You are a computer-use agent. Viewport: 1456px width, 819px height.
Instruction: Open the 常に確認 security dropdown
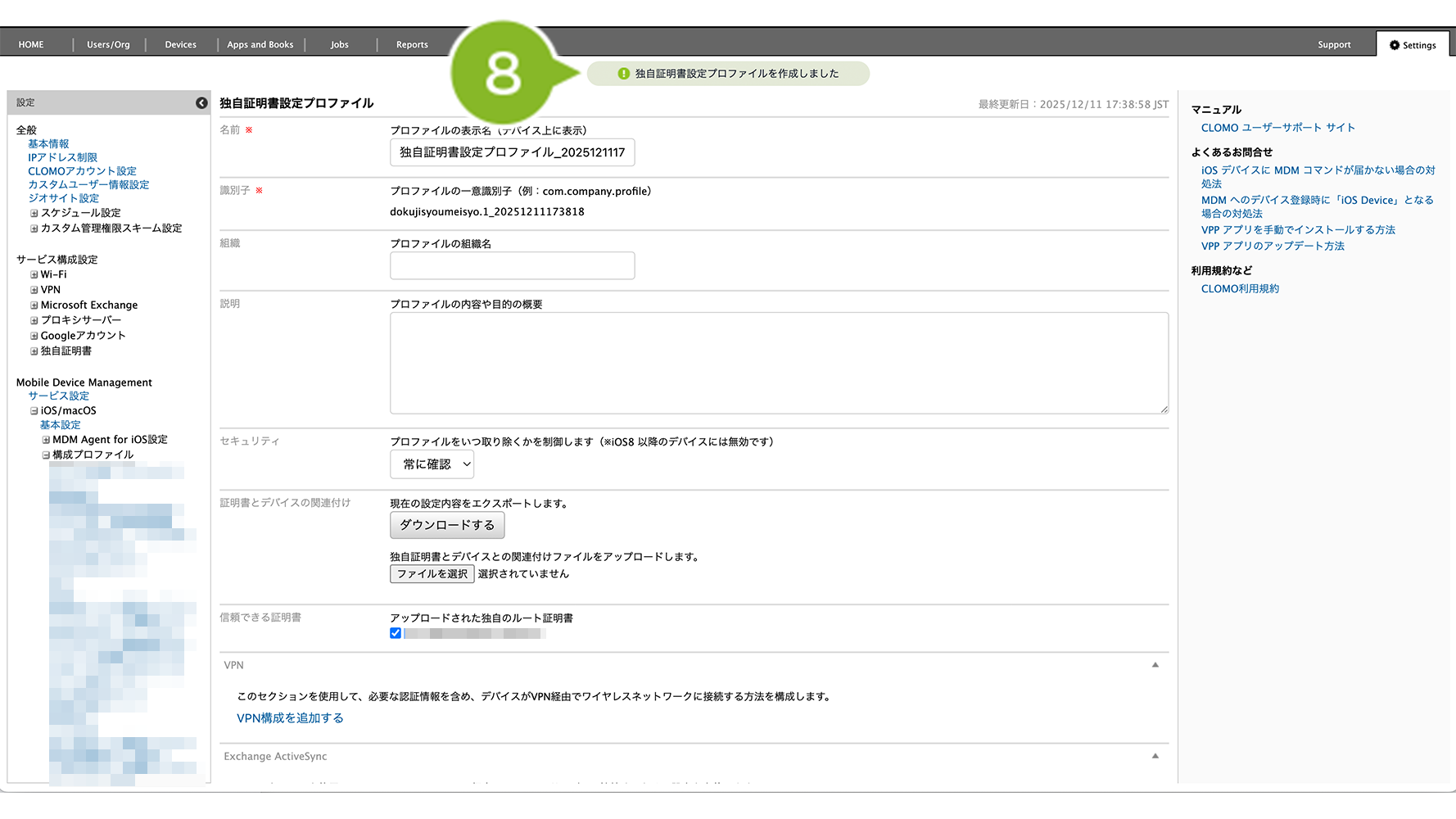coord(432,464)
